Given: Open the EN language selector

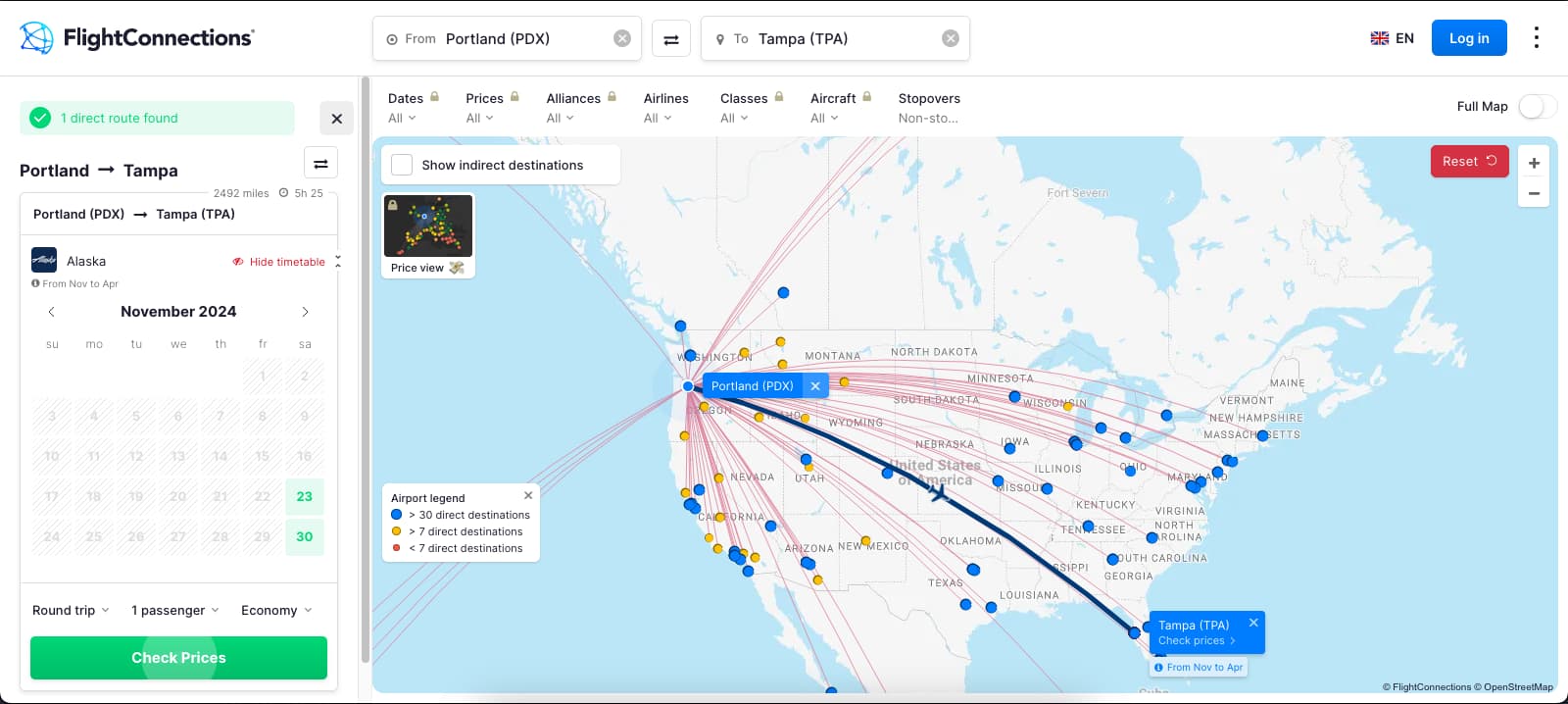Looking at the screenshot, I should 1392,38.
